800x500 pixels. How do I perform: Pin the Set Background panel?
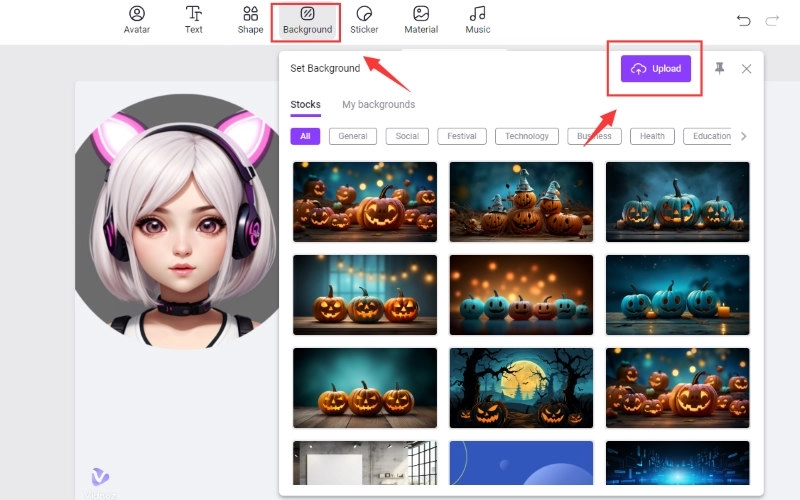pos(719,69)
